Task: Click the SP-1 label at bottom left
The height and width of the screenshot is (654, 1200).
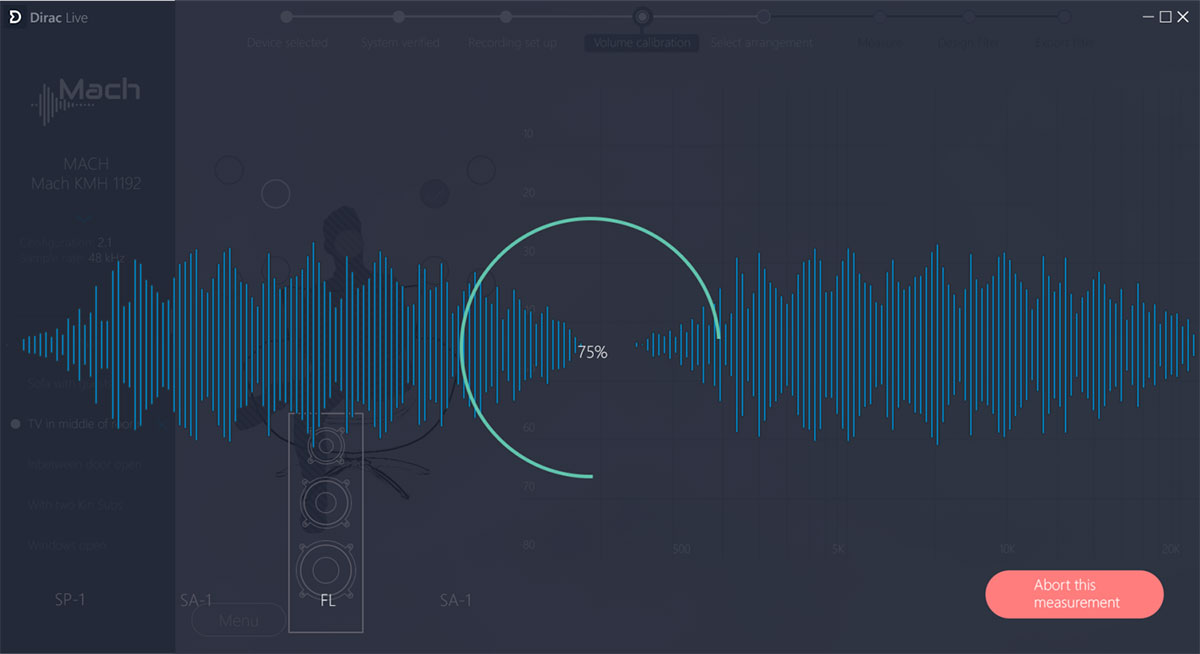Action: [x=70, y=600]
